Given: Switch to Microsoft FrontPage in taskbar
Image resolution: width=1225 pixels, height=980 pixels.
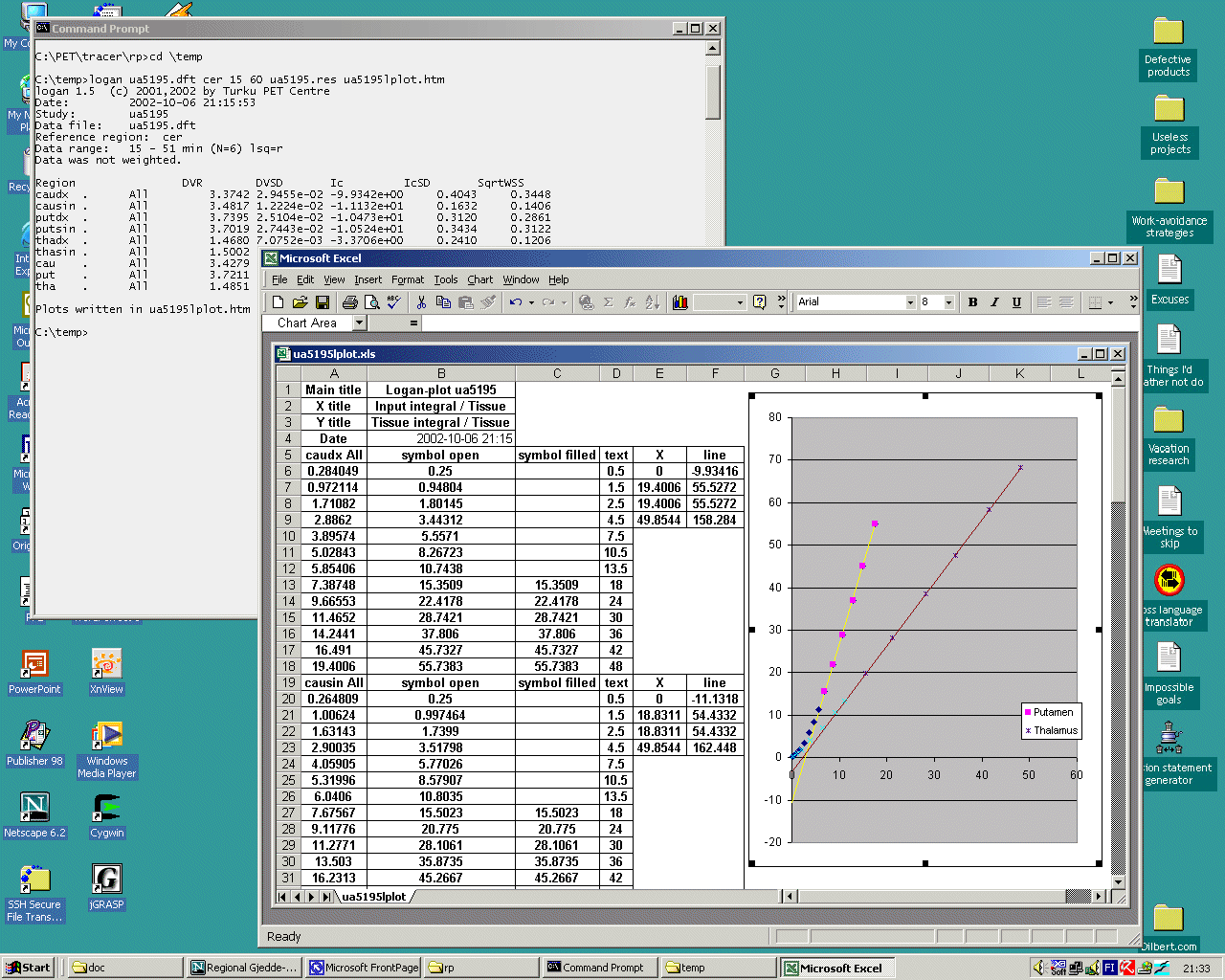Looking at the screenshot, I should [x=364, y=968].
